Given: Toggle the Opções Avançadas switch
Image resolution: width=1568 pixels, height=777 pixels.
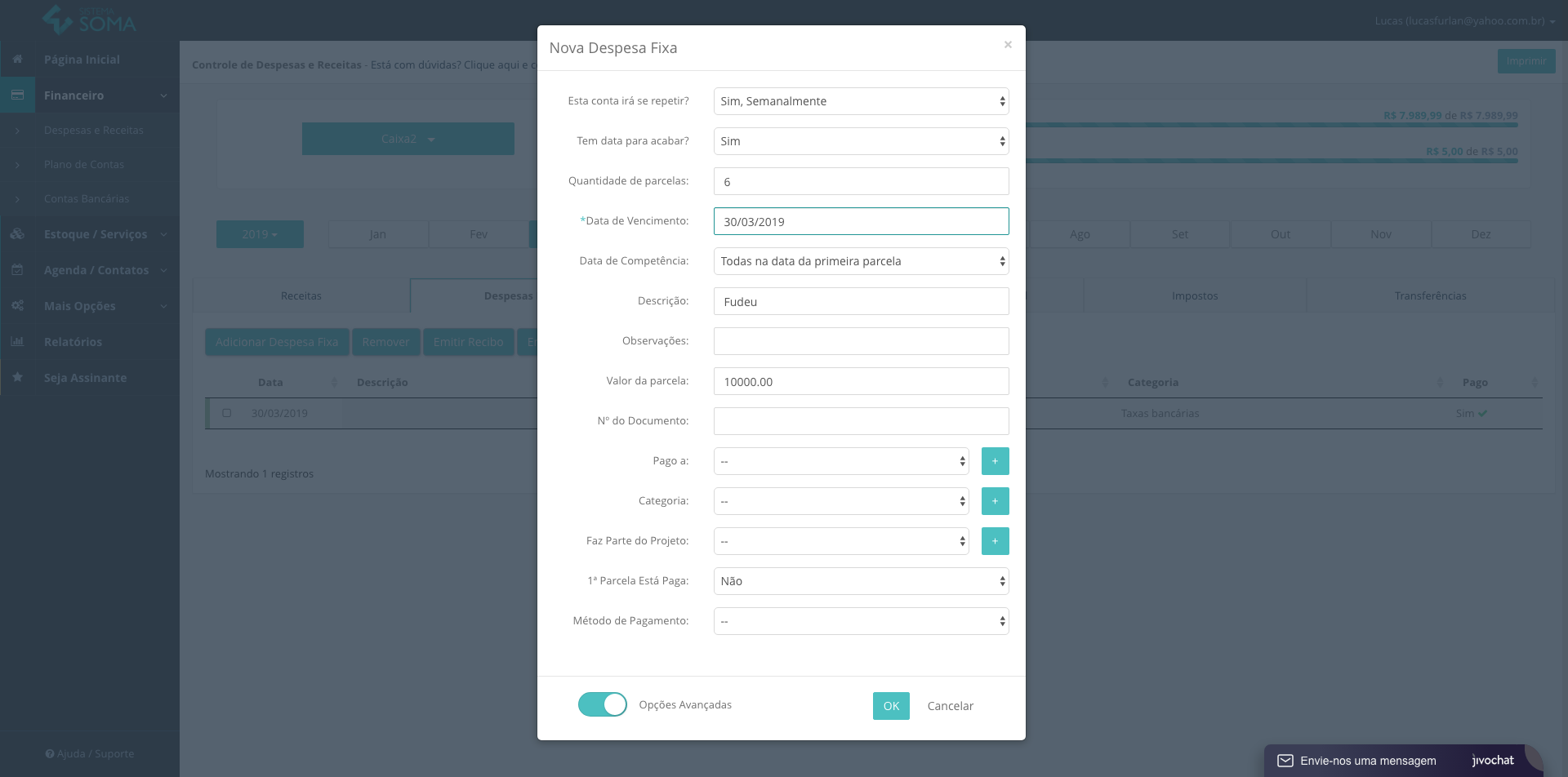Looking at the screenshot, I should click(x=603, y=704).
